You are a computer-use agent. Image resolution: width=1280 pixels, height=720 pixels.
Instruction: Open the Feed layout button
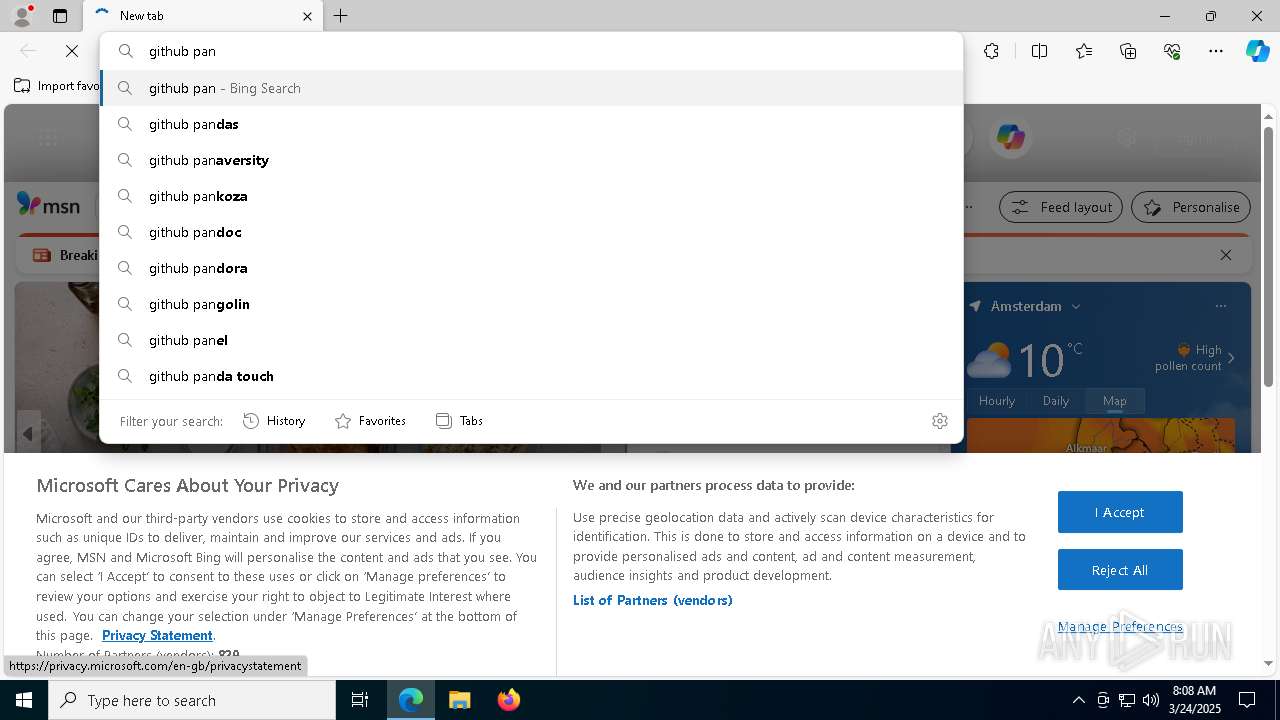click(x=1062, y=207)
